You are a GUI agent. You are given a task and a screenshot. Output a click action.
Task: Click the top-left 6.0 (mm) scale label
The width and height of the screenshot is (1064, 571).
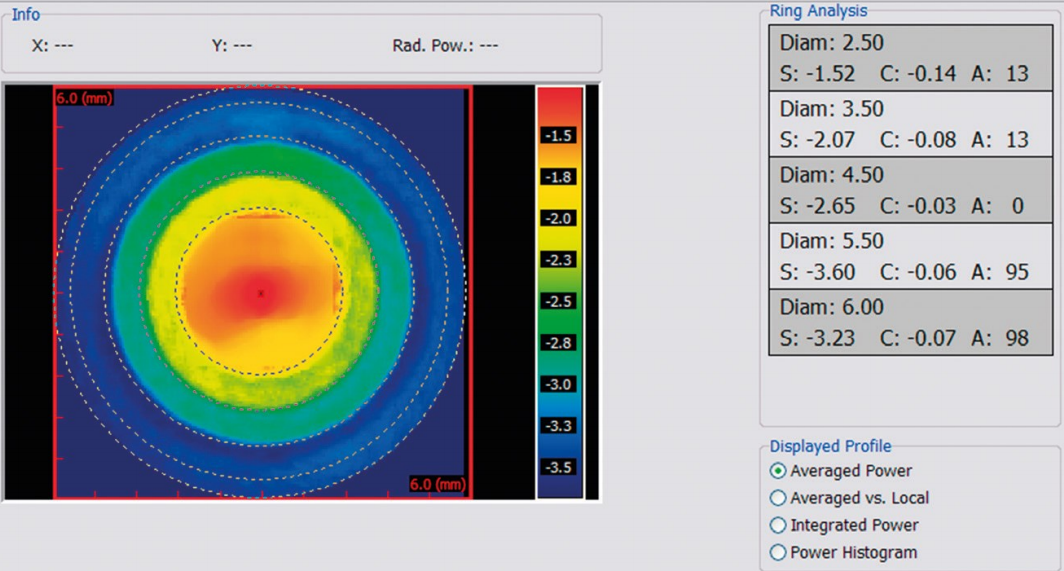pos(84,98)
